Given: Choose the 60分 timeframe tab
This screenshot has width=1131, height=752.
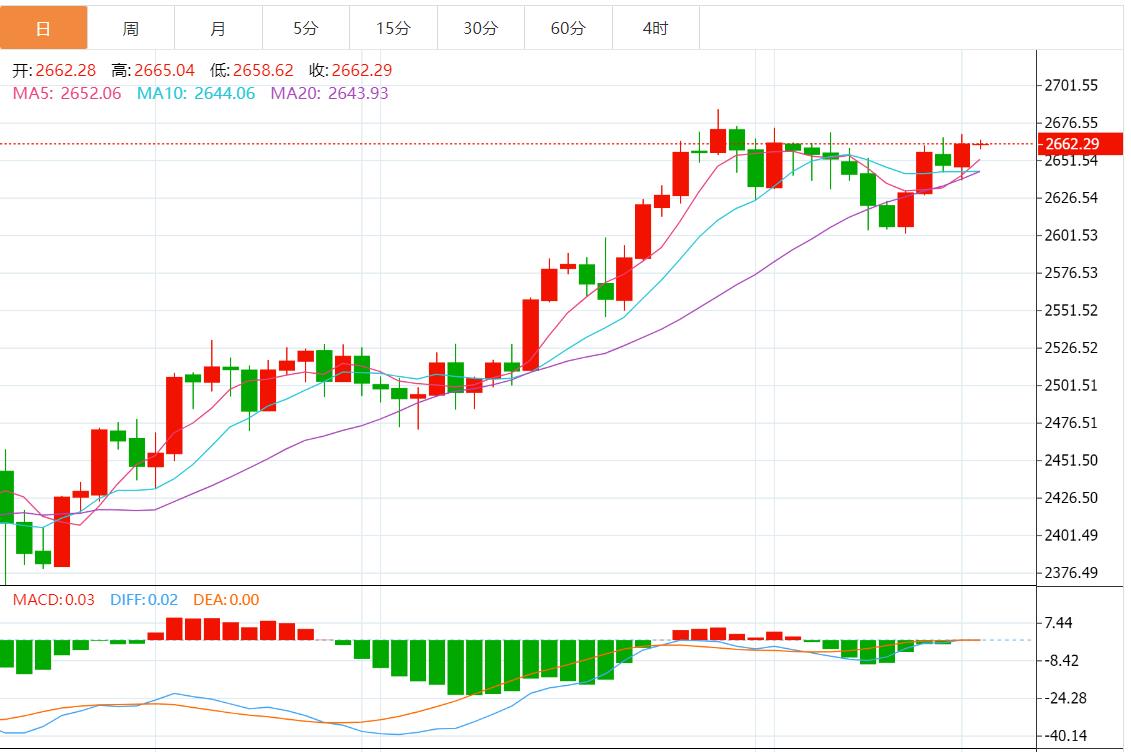Looking at the screenshot, I should (568, 28).
